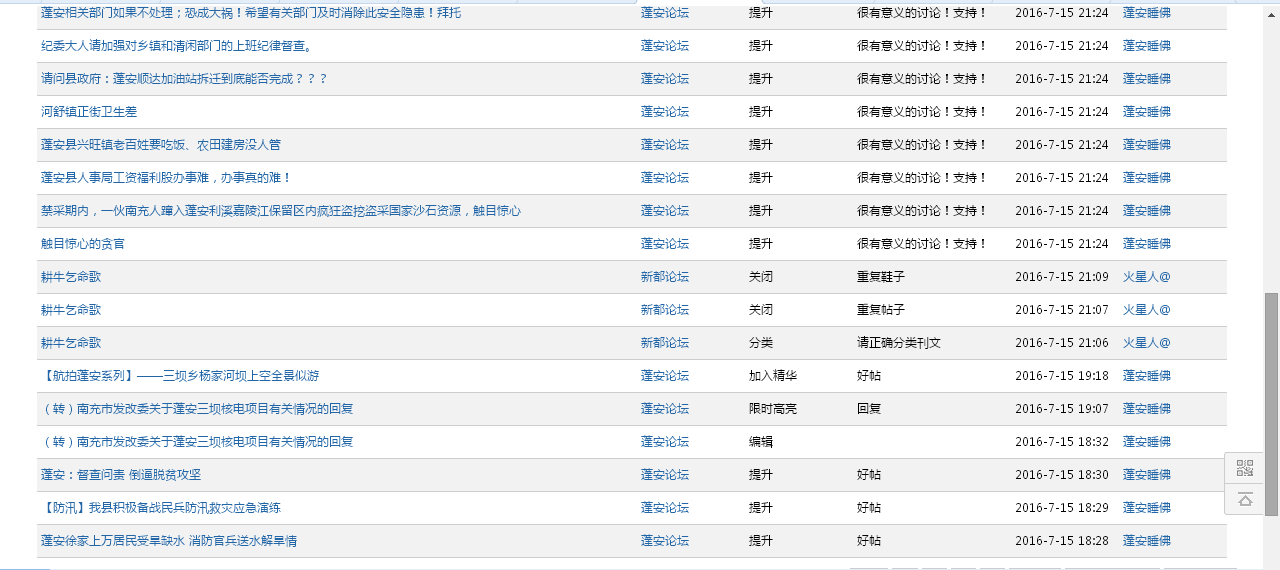This screenshot has width=1280, height=570.
Task: Open the 河舒镇正街卫生差 post
Action: 89,112
